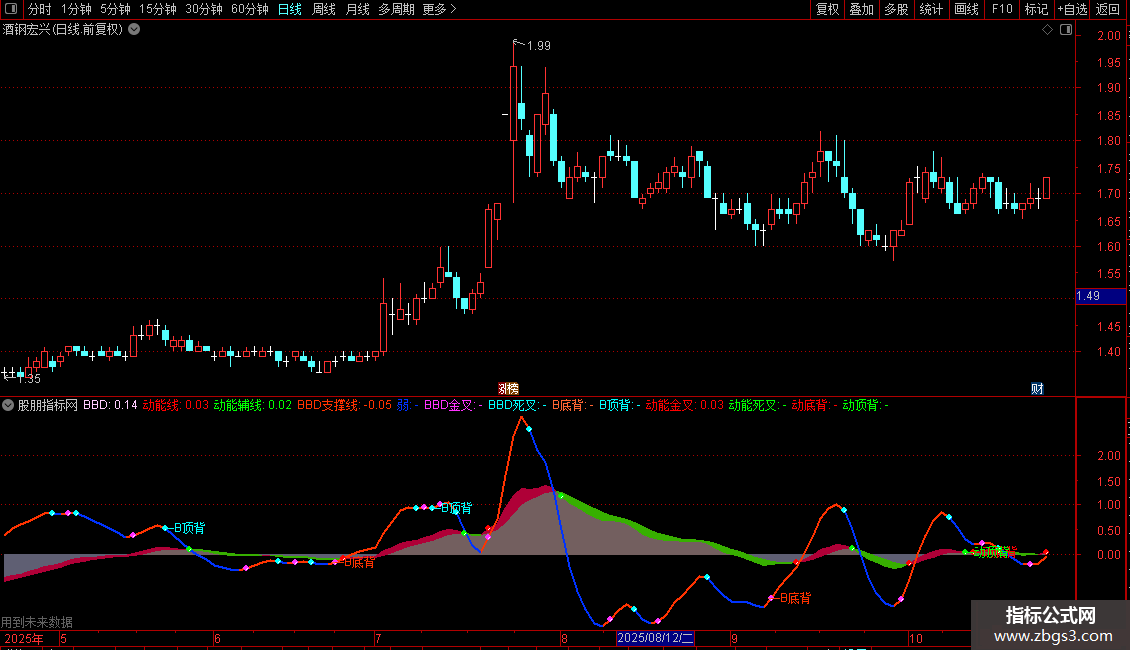Click the 股朋指标网 indicator name

(x=48, y=405)
